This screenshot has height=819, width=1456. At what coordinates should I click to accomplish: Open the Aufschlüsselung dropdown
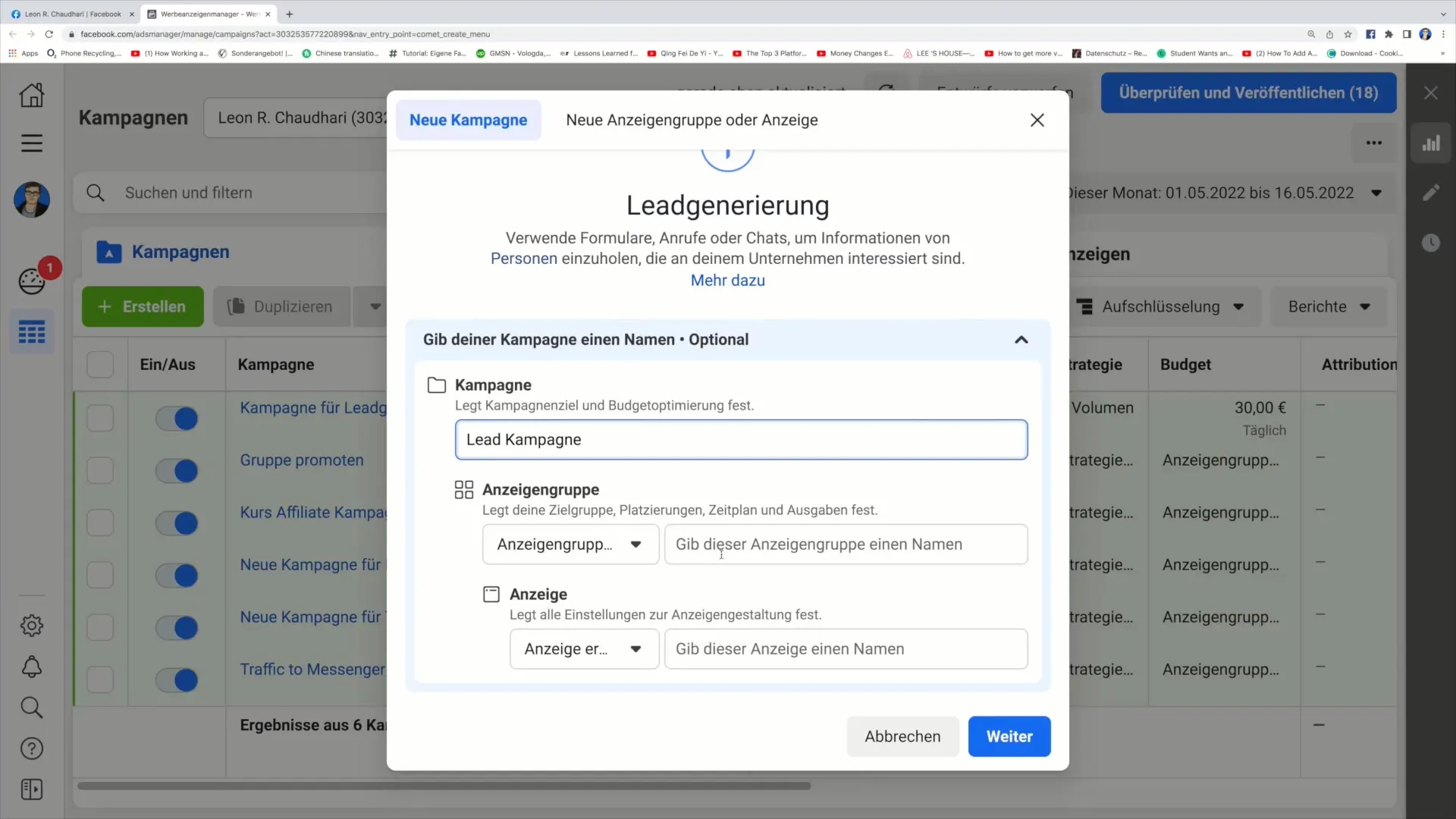click(x=1163, y=307)
